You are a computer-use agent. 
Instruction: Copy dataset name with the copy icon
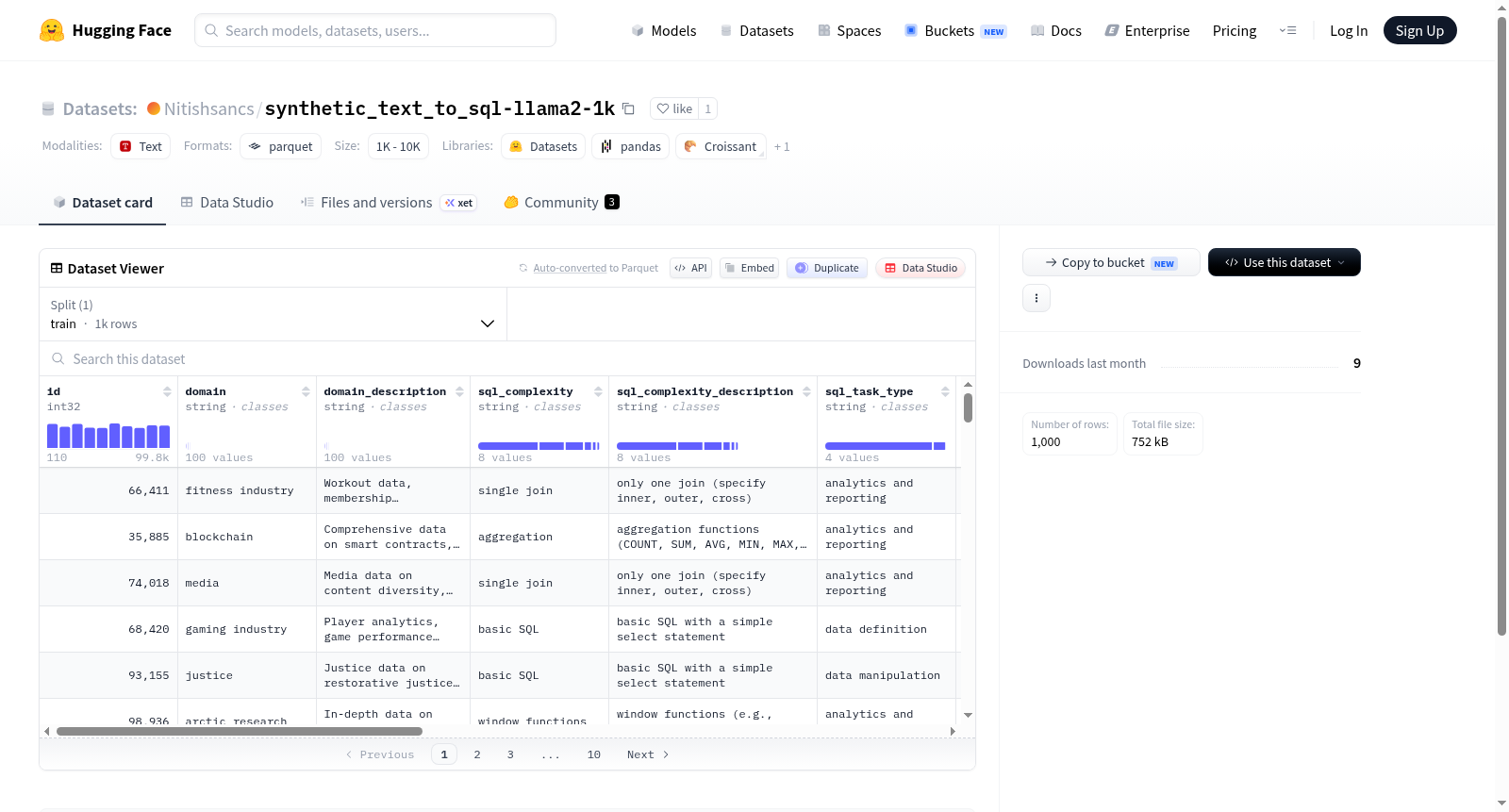628,108
